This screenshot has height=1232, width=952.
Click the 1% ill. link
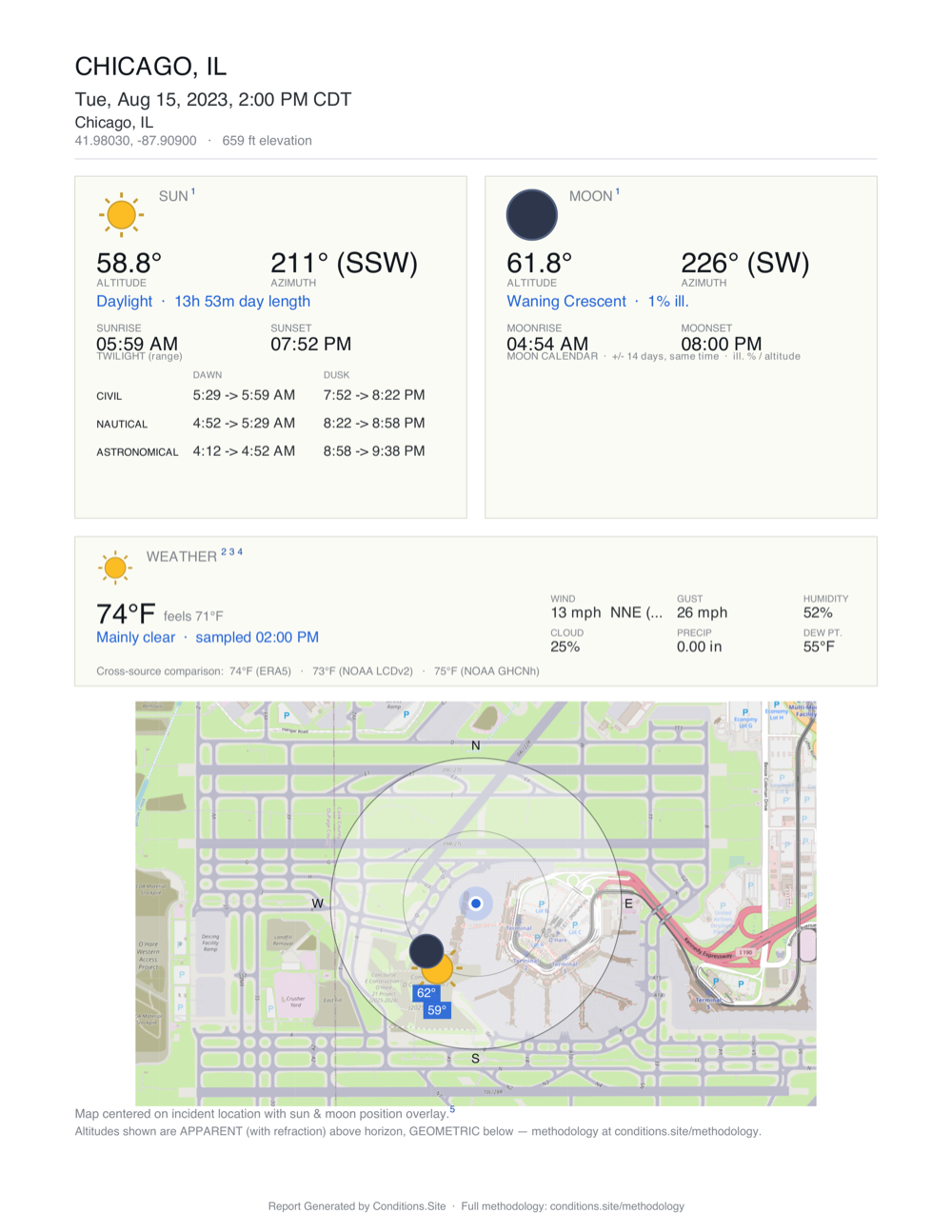pos(668,301)
